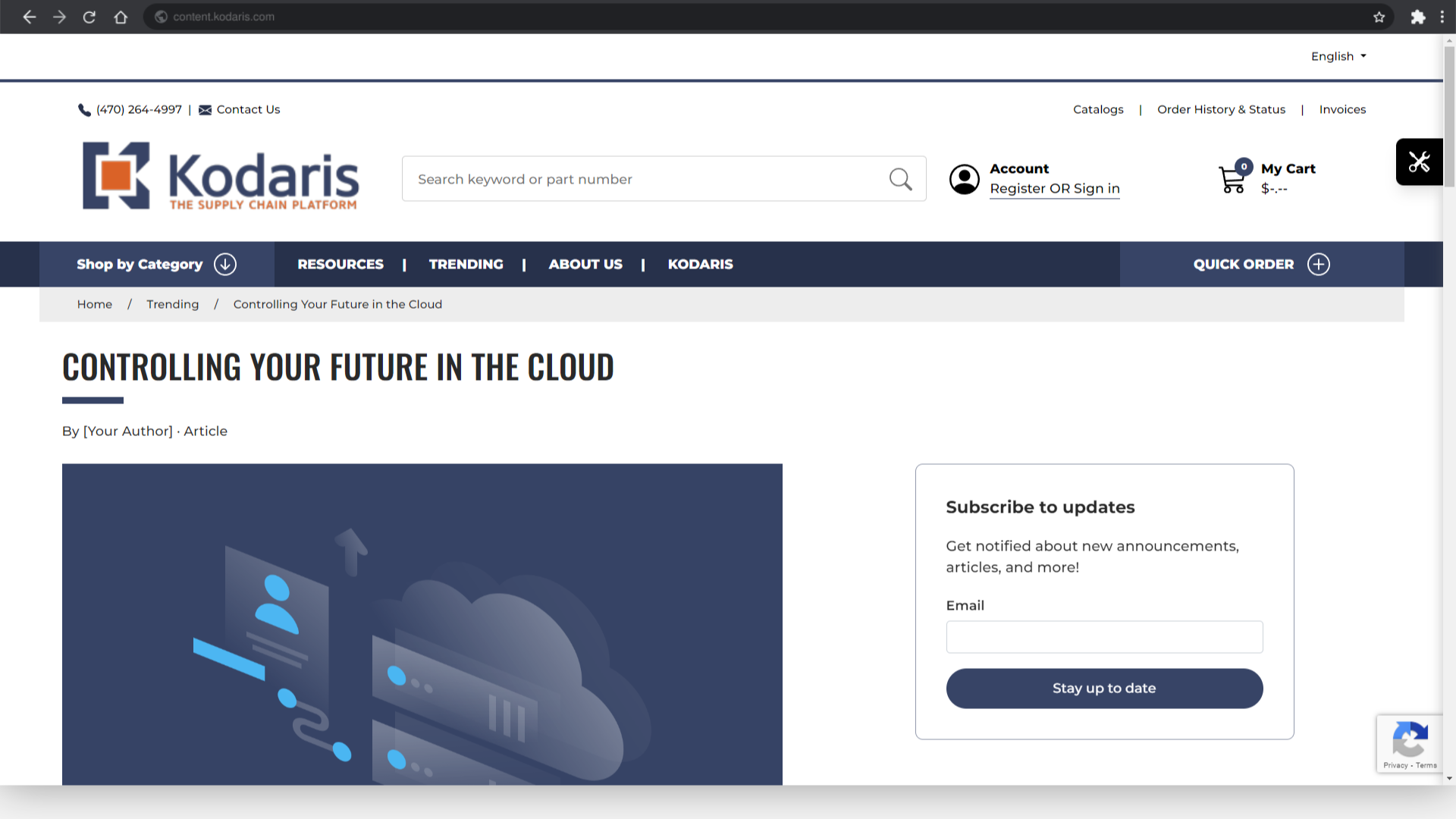Click the Kodaris logo
This screenshot has width=1456, height=819.
[221, 176]
